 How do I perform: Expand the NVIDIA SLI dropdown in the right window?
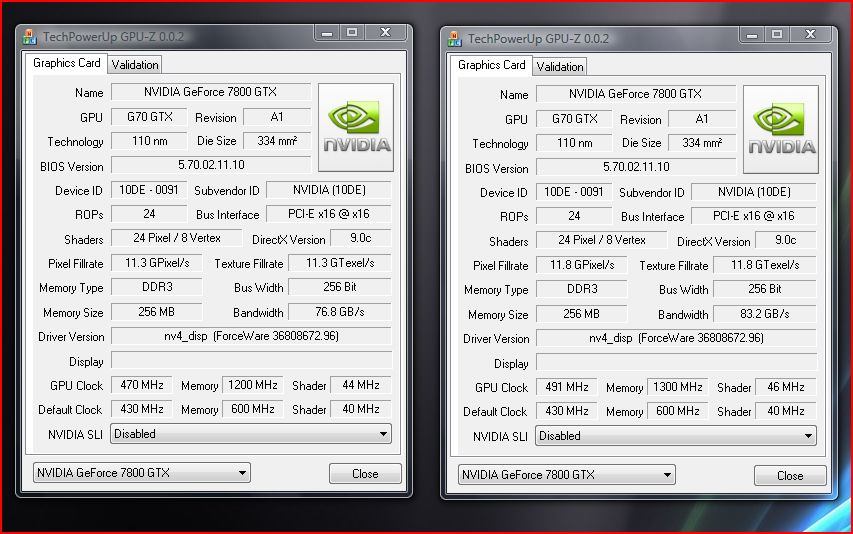pos(676,436)
